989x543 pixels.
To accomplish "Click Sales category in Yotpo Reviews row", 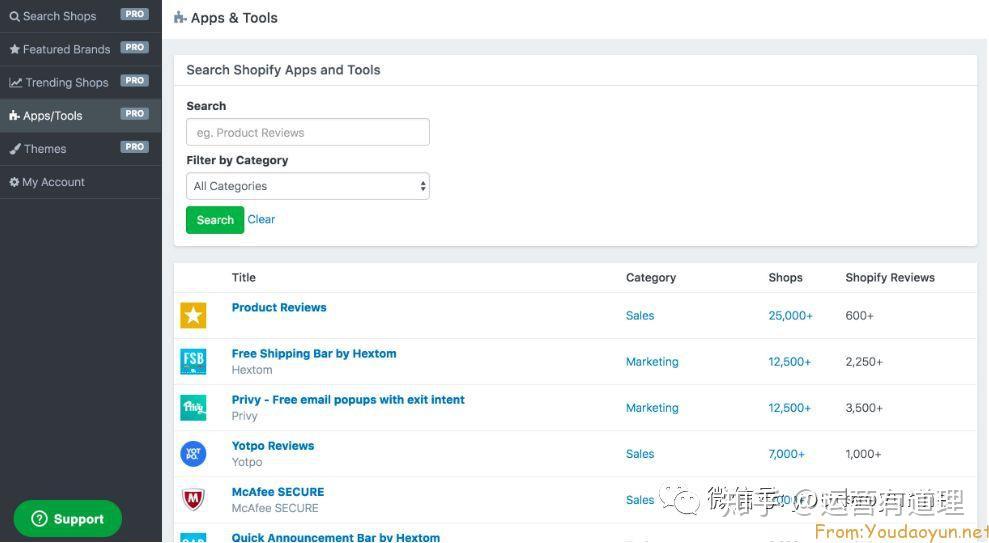I will pos(640,453).
